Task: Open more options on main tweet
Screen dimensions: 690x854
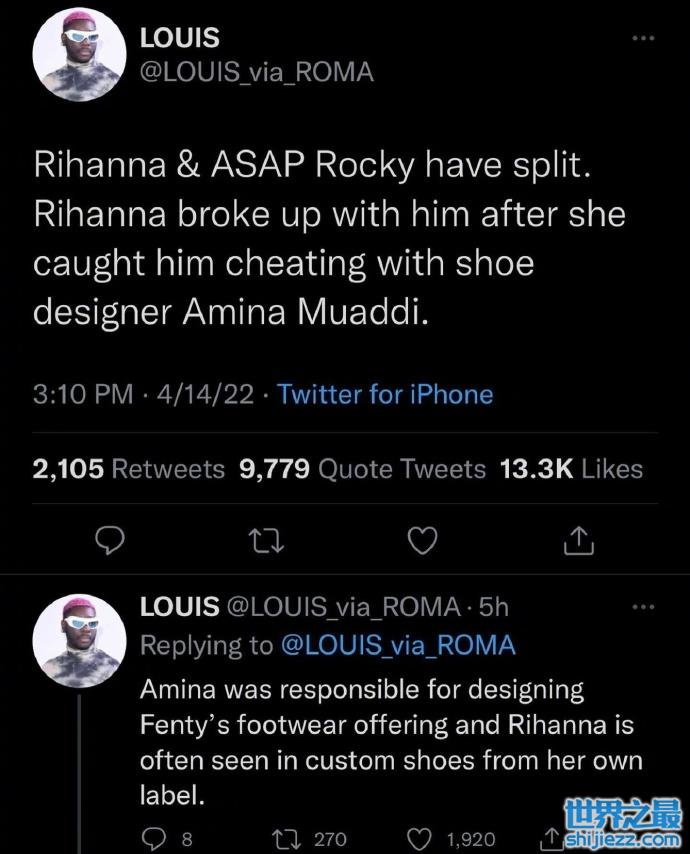Action: click(x=643, y=38)
